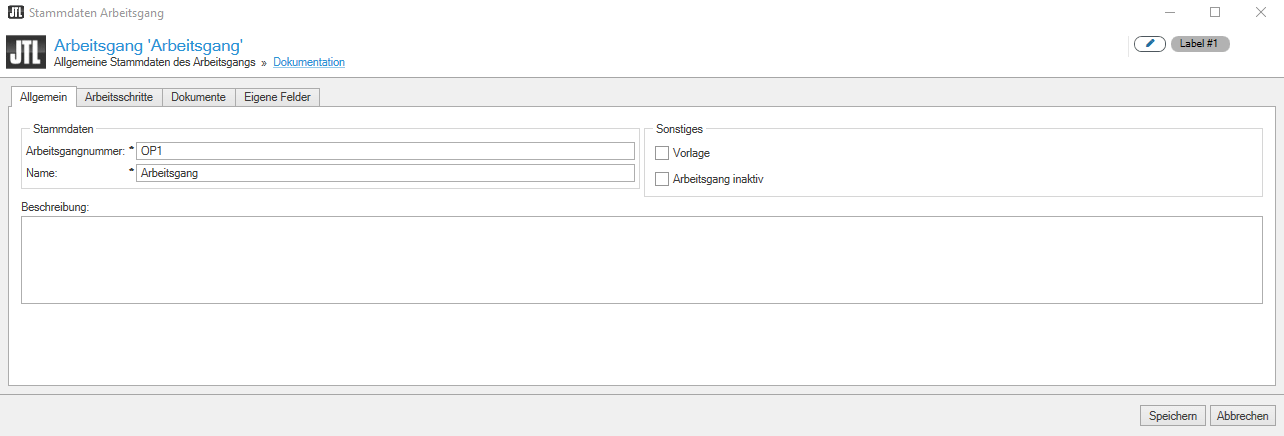Go to the Eigene Felder tab
Image resolution: width=1284 pixels, height=436 pixels.
pos(277,97)
